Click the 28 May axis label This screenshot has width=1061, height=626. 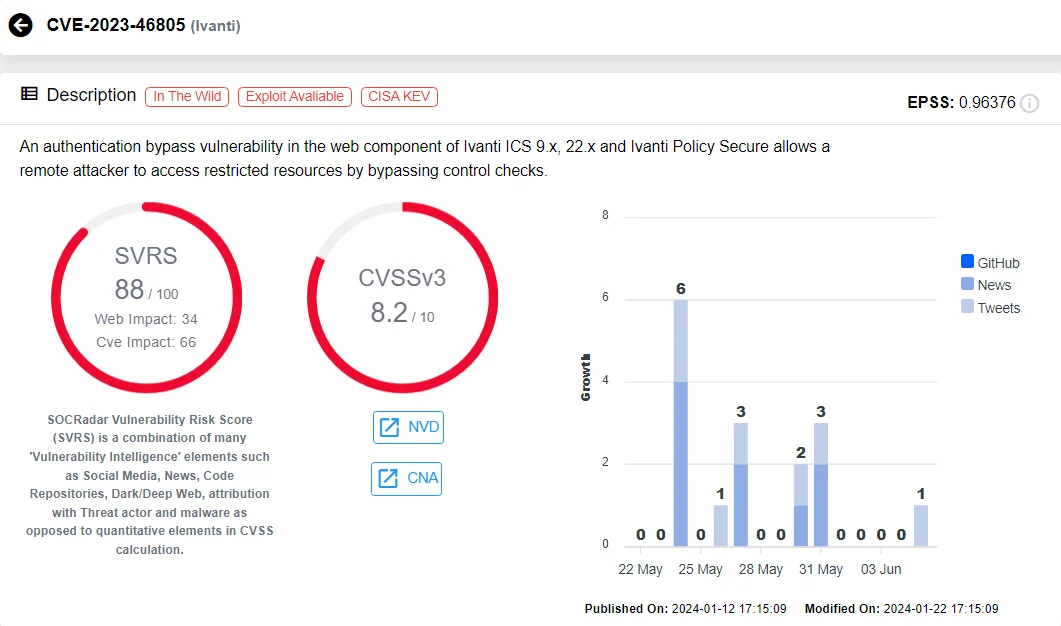[x=761, y=569]
